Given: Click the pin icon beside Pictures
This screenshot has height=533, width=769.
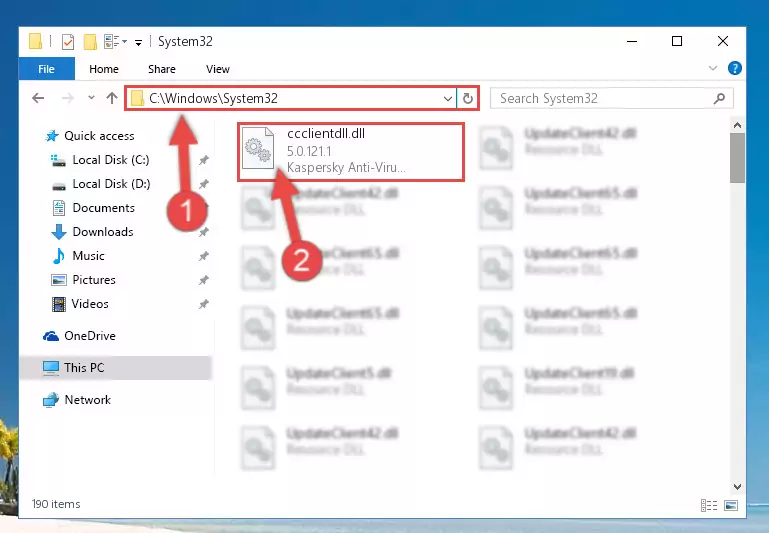Looking at the screenshot, I should [x=204, y=280].
